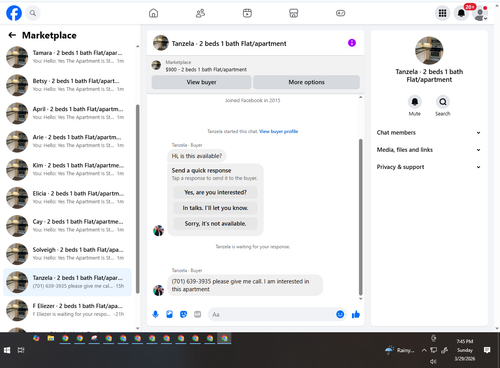Go to Home feed icon

point(153,13)
